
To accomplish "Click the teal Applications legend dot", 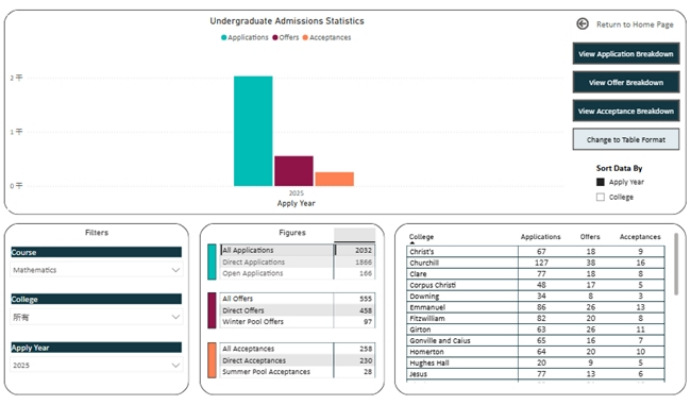I will [x=224, y=38].
